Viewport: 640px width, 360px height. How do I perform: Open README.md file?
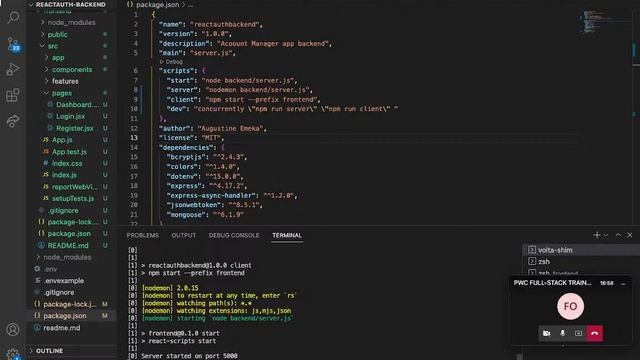(x=72, y=245)
